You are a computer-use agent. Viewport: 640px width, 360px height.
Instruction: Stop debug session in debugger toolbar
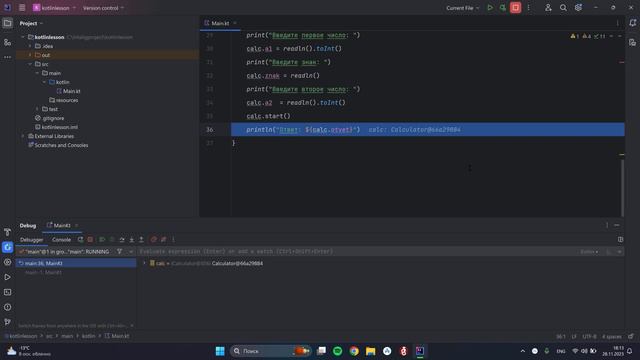point(90,240)
